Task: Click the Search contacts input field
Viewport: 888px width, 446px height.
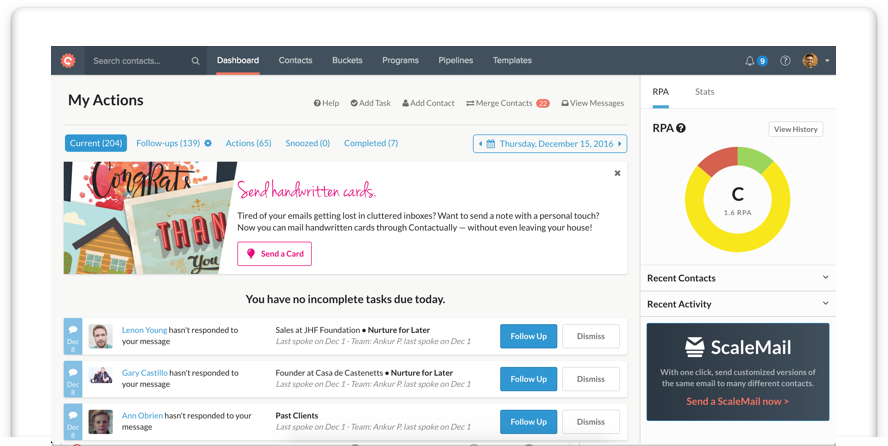Action: point(137,61)
